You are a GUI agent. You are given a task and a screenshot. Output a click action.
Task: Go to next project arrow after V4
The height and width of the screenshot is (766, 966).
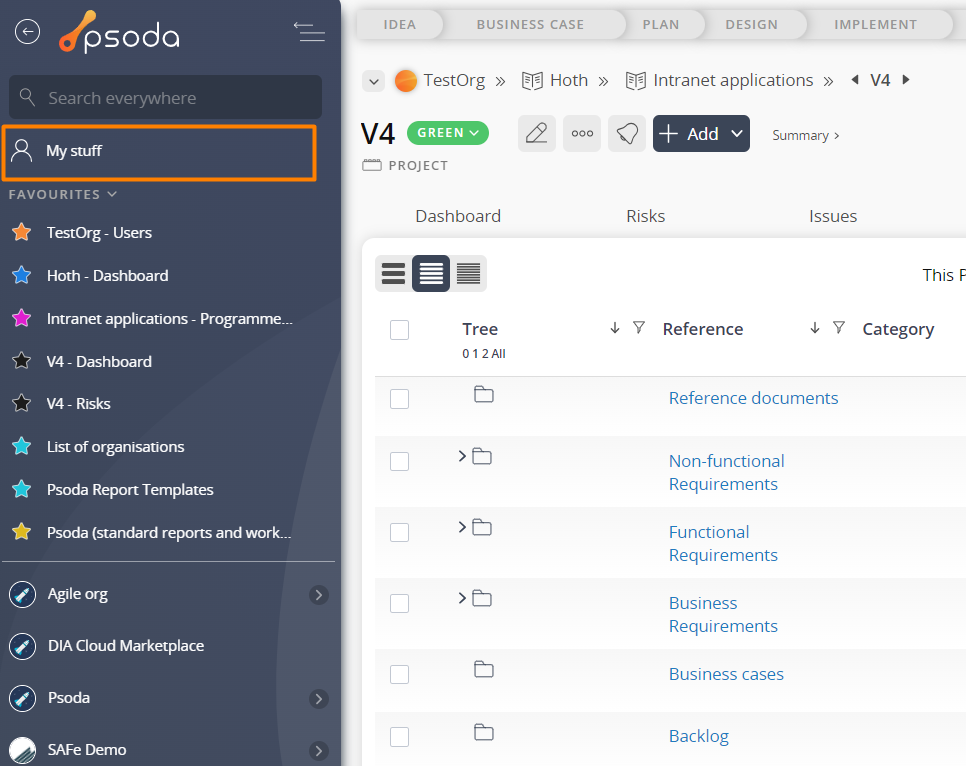[x=906, y=79]
